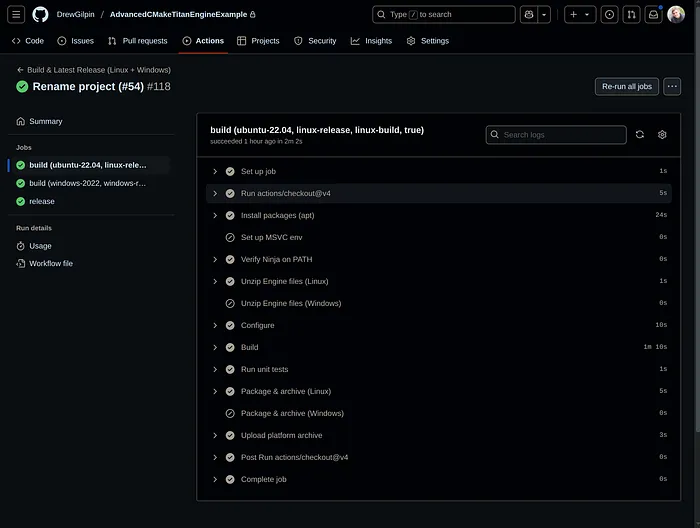Expand the Build step chevron
This screenshot has width=700, height=528.
[215, 347]
